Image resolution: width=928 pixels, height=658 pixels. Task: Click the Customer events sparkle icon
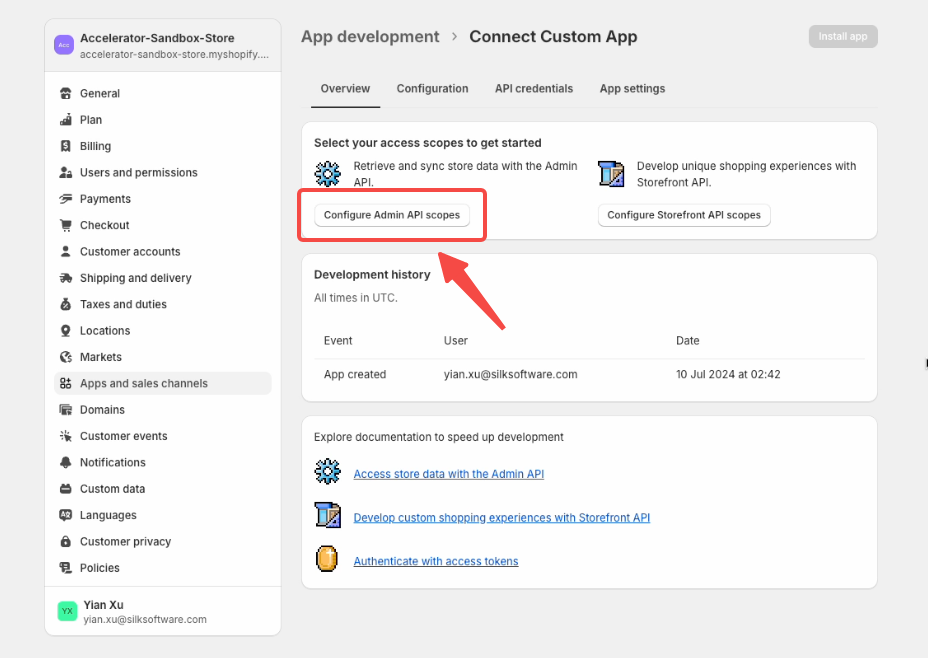click(66, 436)
